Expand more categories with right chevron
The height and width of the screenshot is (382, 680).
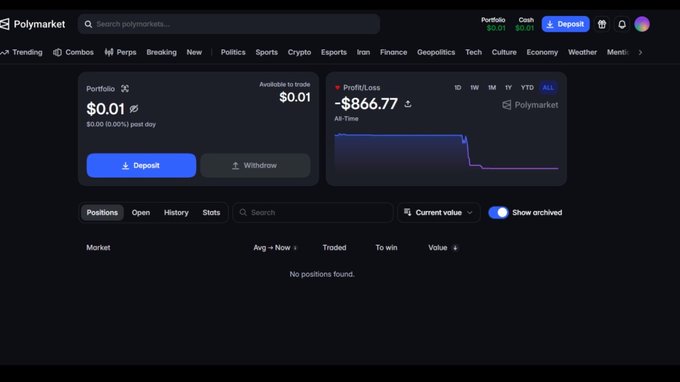click(640, 52)
